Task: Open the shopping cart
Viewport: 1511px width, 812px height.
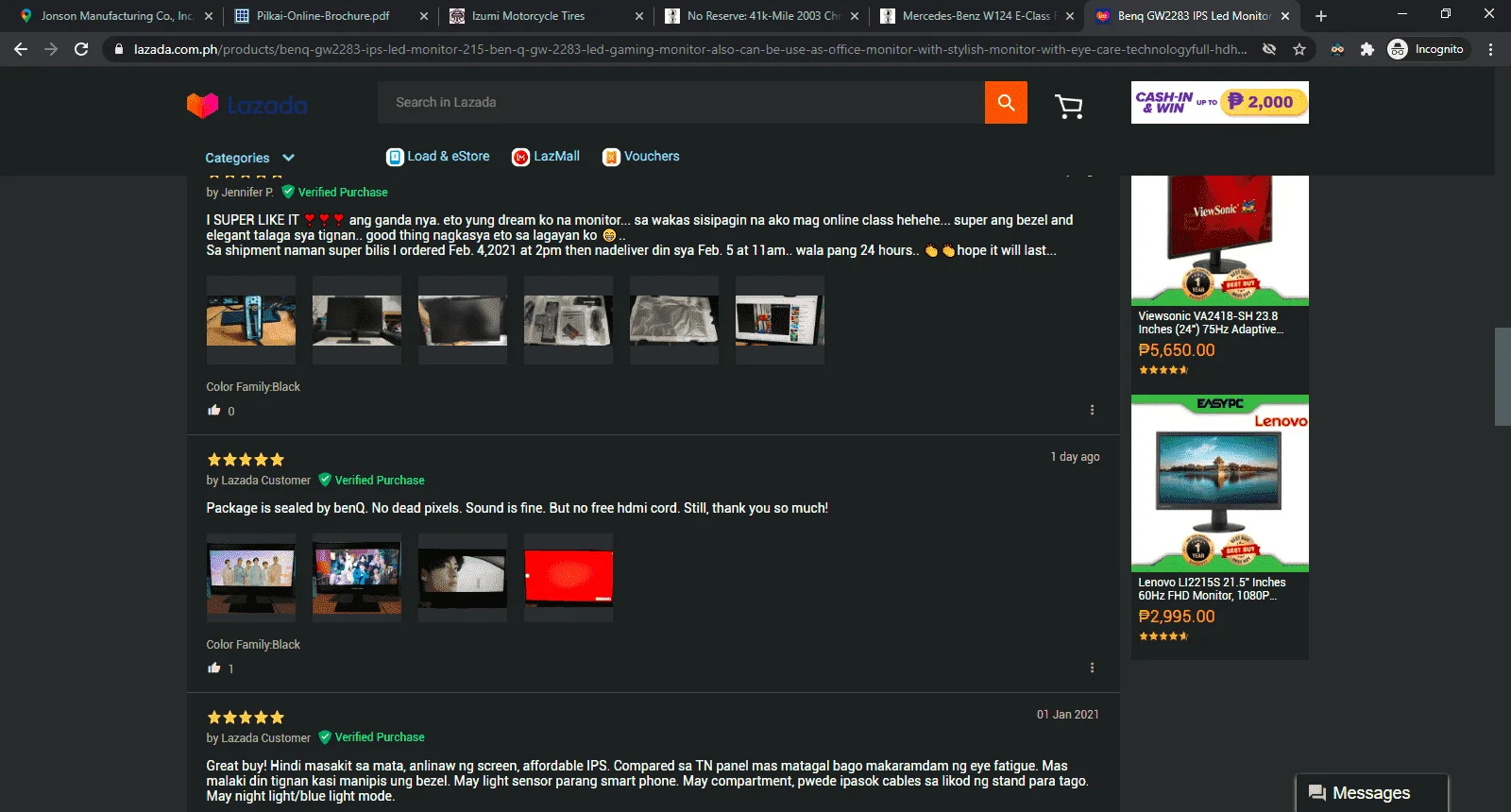Action: pos(1069,106)
